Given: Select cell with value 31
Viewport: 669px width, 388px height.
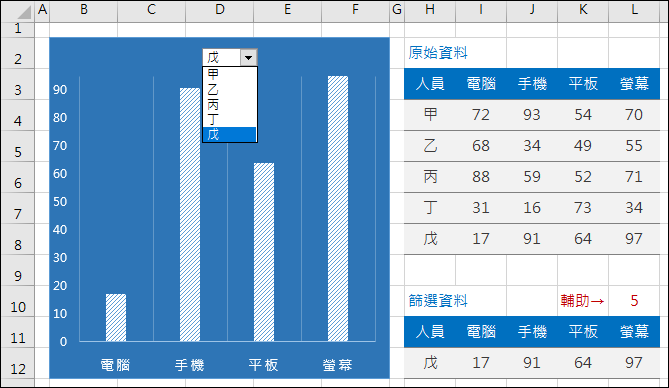Looking at the screenshot, I should [481, 207].
